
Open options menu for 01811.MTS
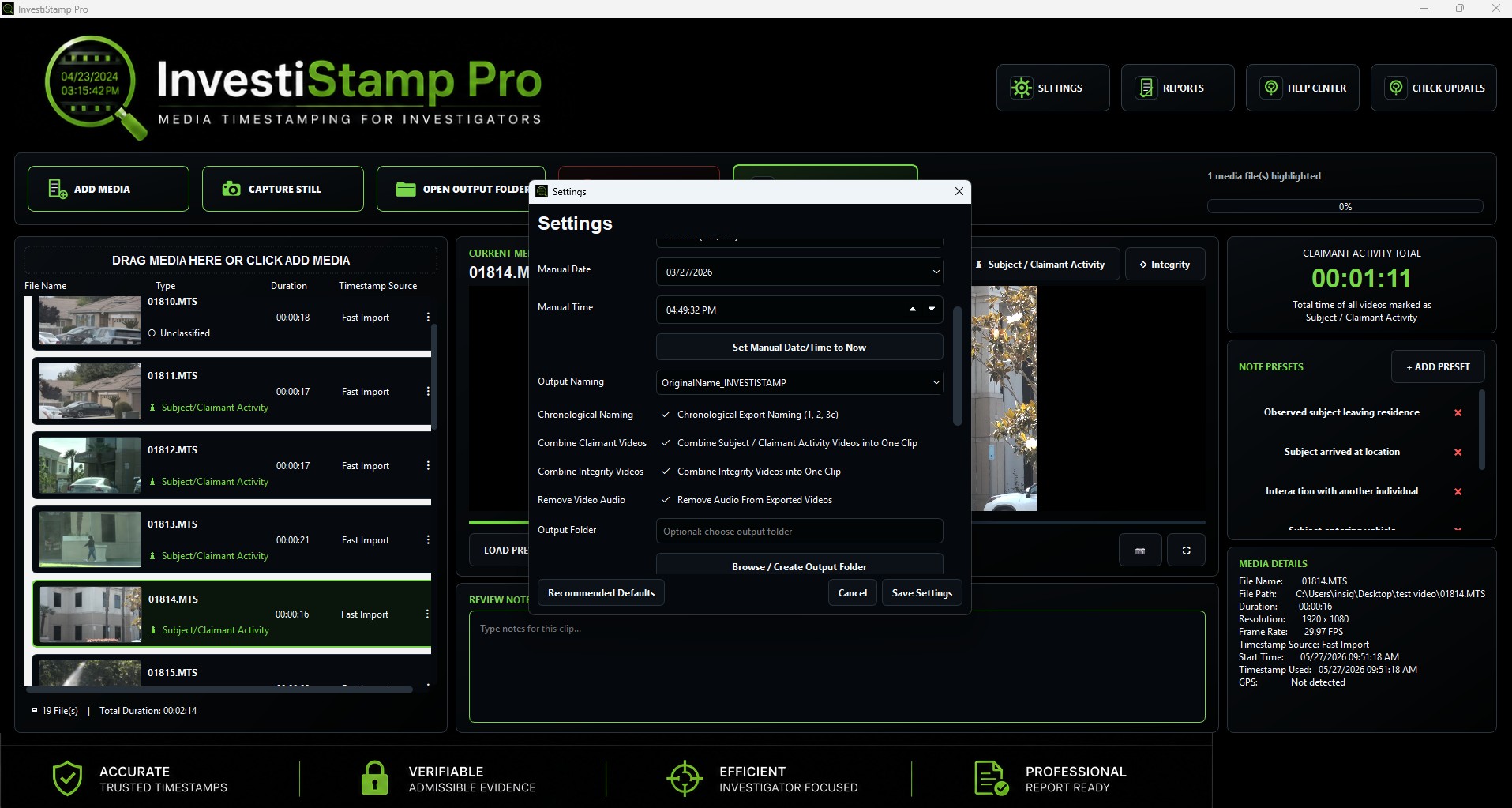coord(428,391)
